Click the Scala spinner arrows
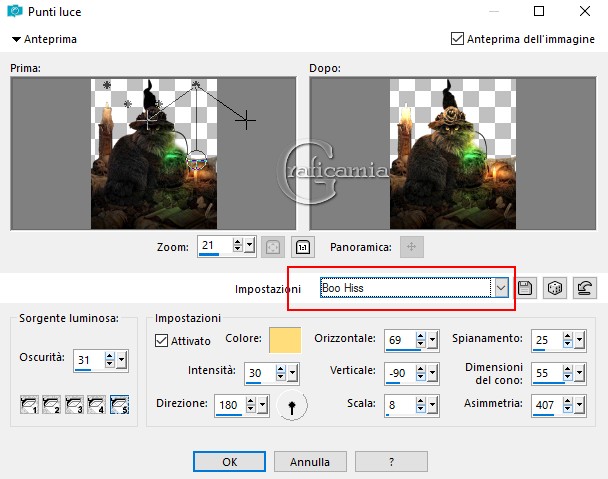The width and height of the screenshot is (608, 479). (x=421, y=405)
